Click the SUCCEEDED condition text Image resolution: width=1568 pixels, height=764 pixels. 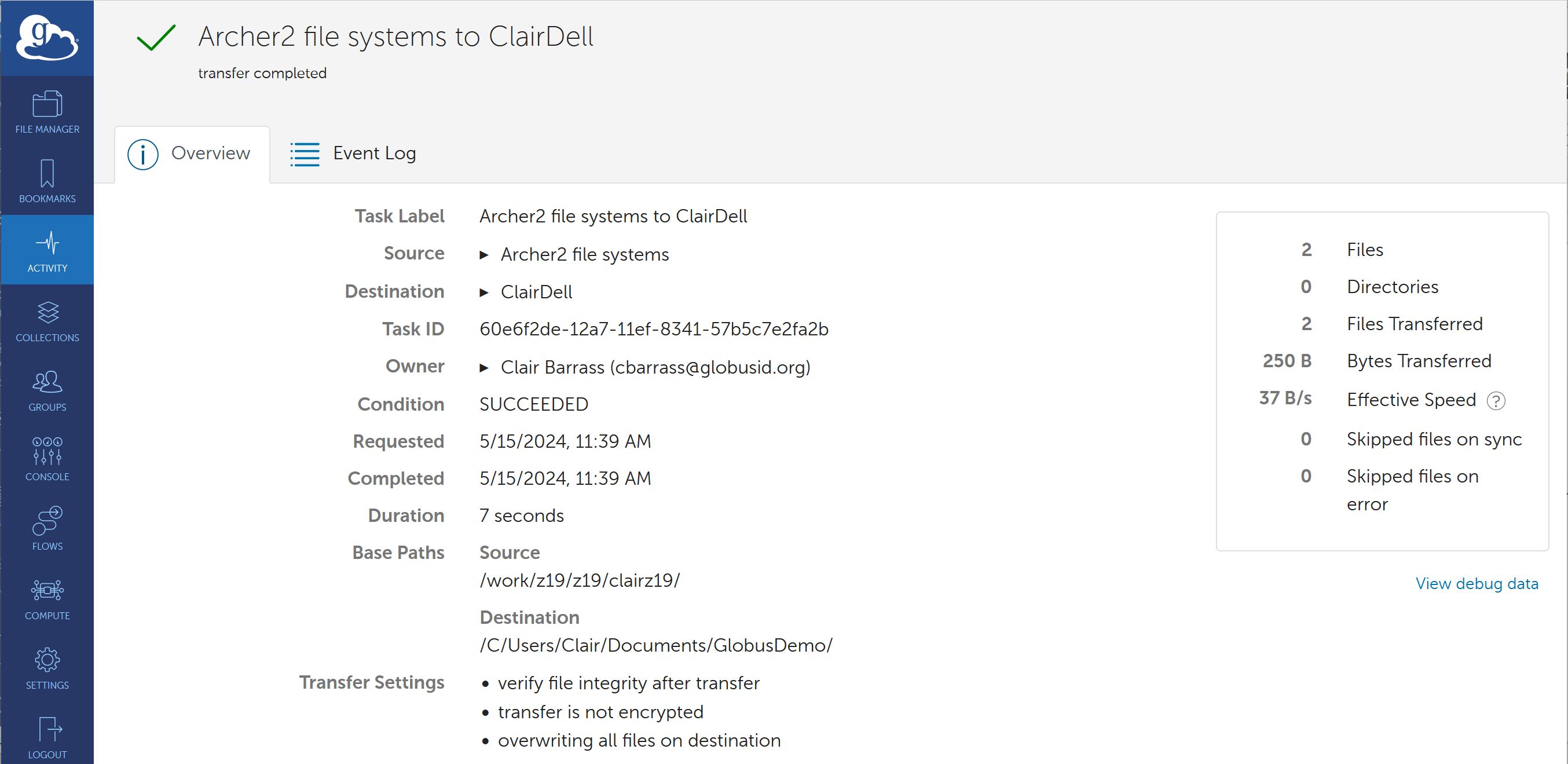(534, 404)
